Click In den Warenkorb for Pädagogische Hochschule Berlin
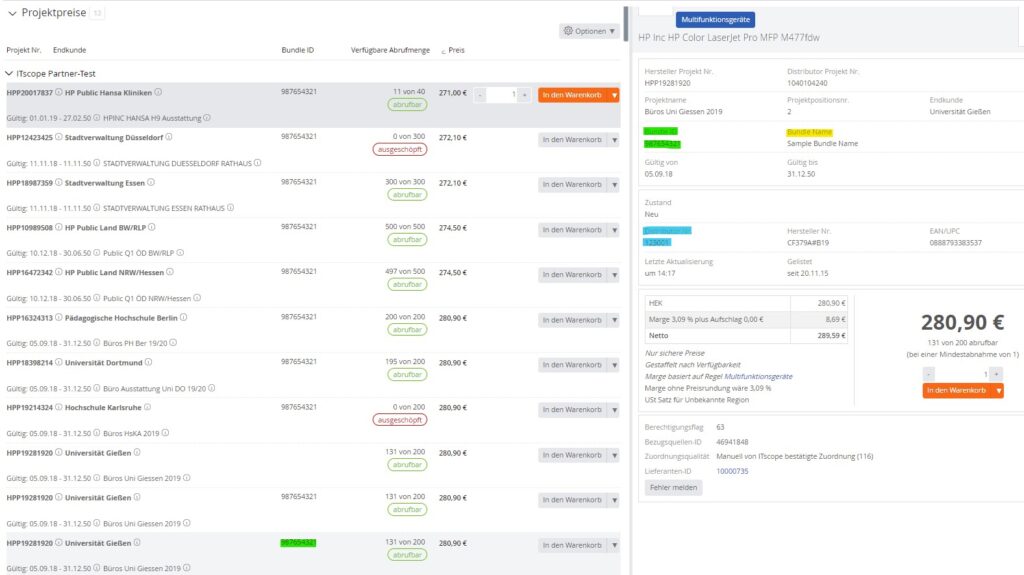The image size is (1024, 575). coord(573,320)
